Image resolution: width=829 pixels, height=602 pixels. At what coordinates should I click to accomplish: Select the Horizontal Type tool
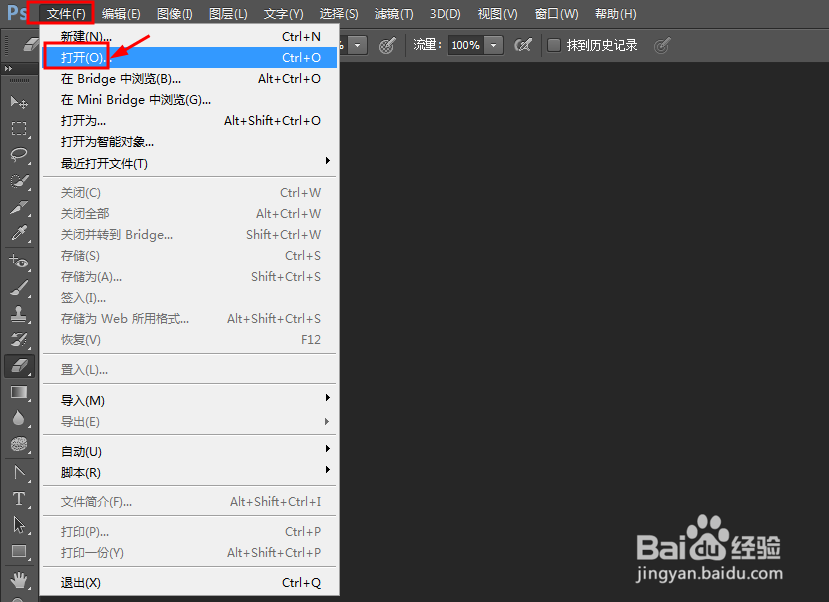point(19,498)
